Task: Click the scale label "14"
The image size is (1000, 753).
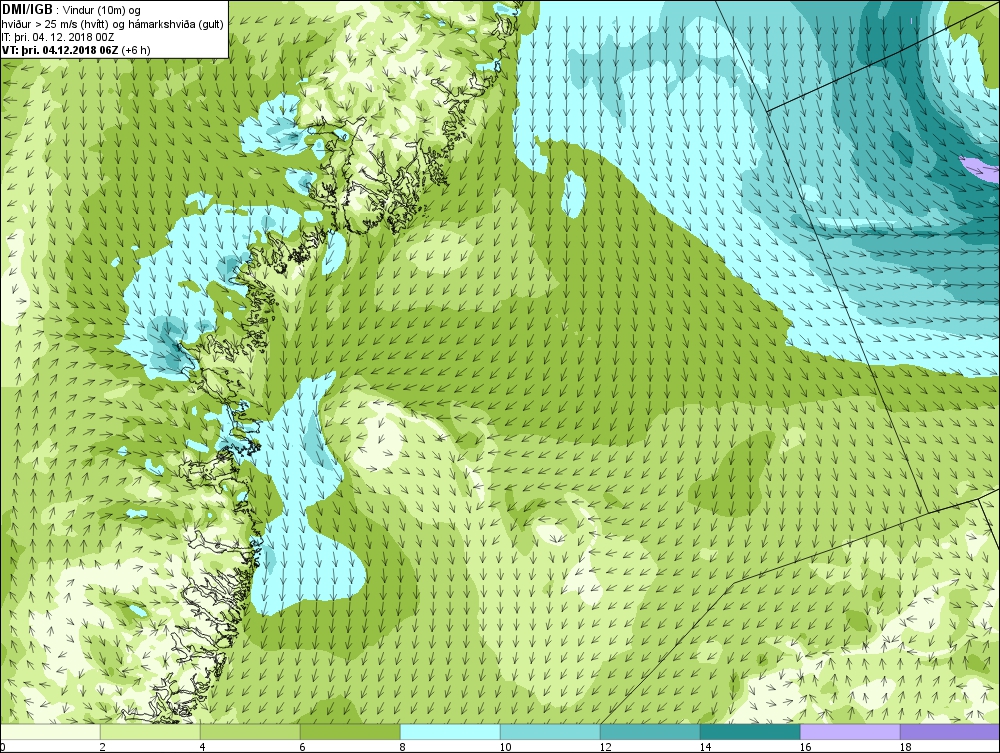Action: click(x=705, y=747)
